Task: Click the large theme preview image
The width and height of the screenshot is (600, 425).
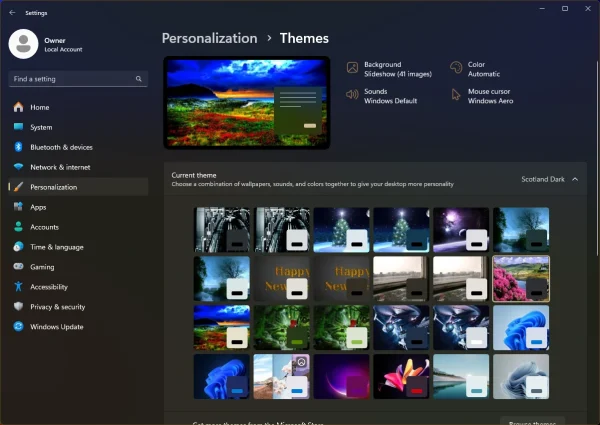Action: [247, 103]
